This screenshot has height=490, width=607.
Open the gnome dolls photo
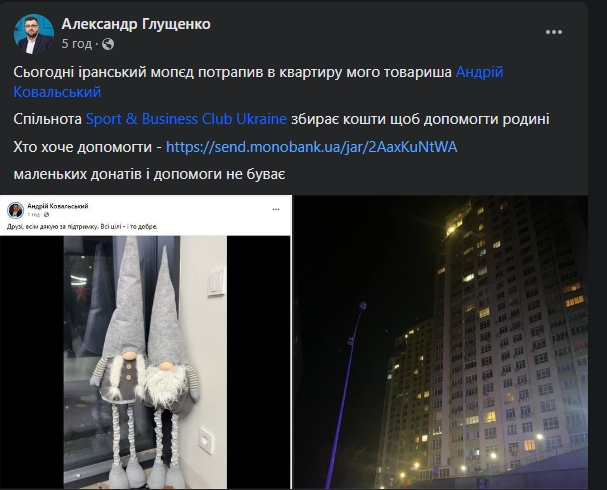pyautogui.click(x=145, y=362)
